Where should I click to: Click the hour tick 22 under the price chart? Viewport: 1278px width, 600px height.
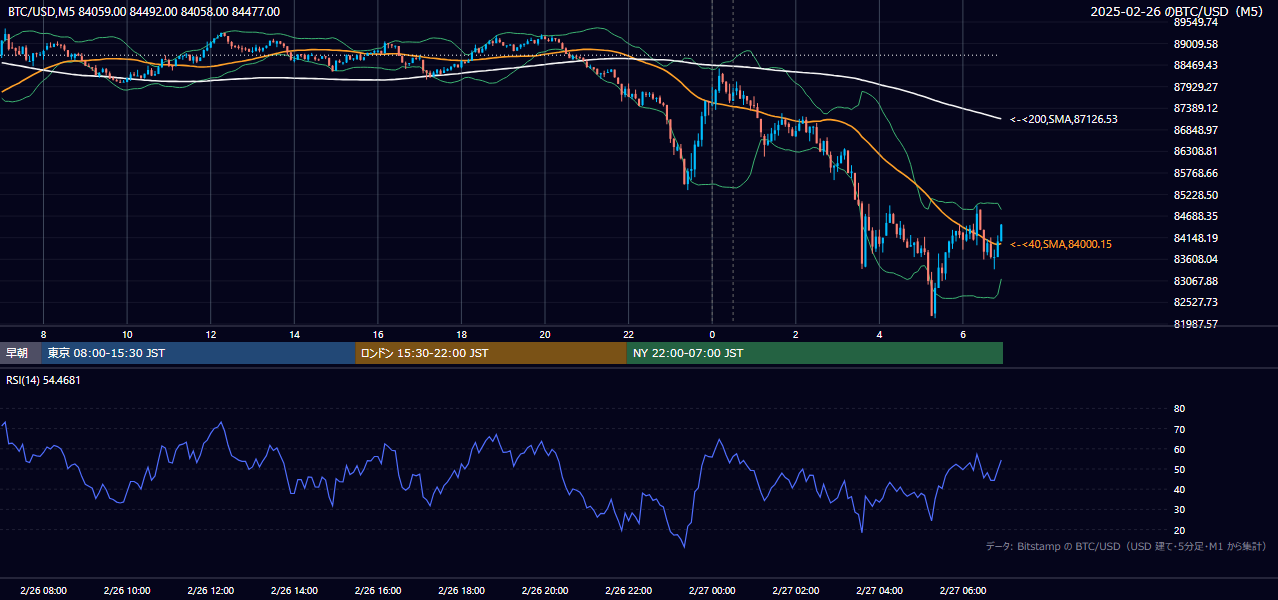(x=628, y=334)
